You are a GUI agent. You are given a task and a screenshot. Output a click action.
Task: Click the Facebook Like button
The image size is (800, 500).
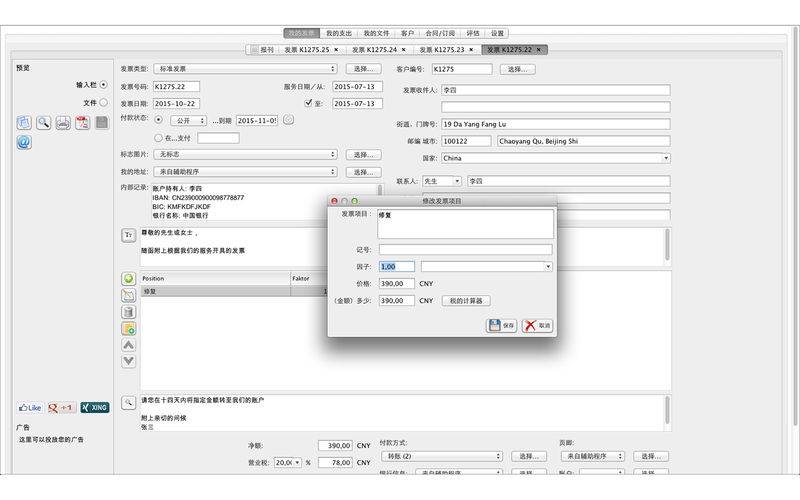tap(30, 408)
